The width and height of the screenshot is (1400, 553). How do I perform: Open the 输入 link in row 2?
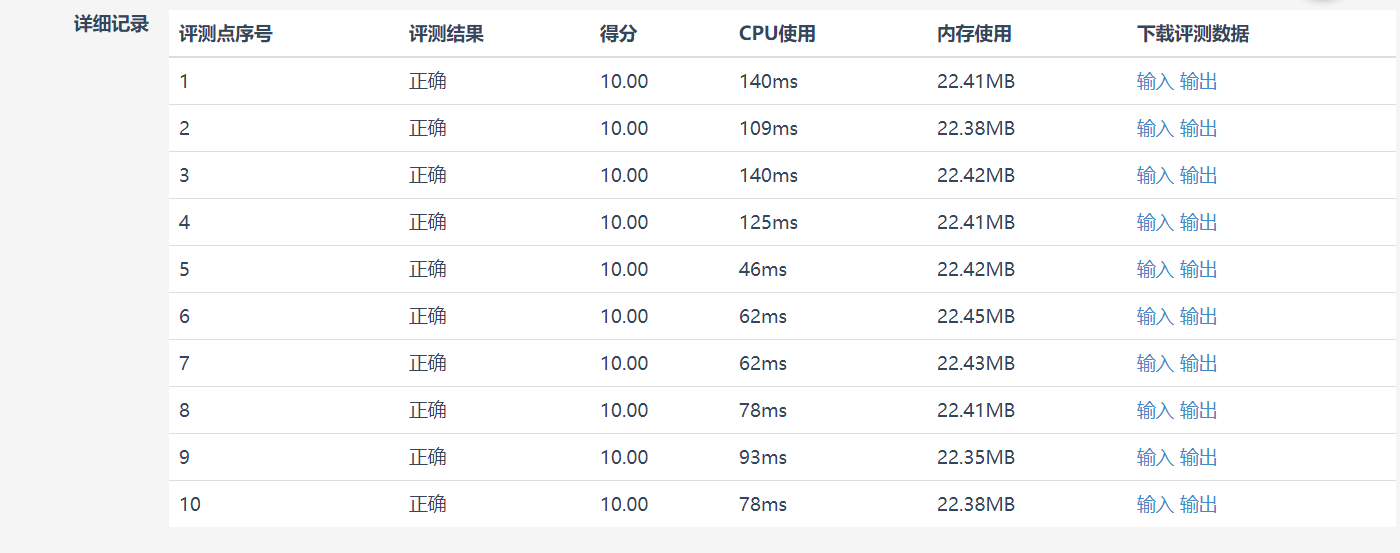(x=1154, y=129)
